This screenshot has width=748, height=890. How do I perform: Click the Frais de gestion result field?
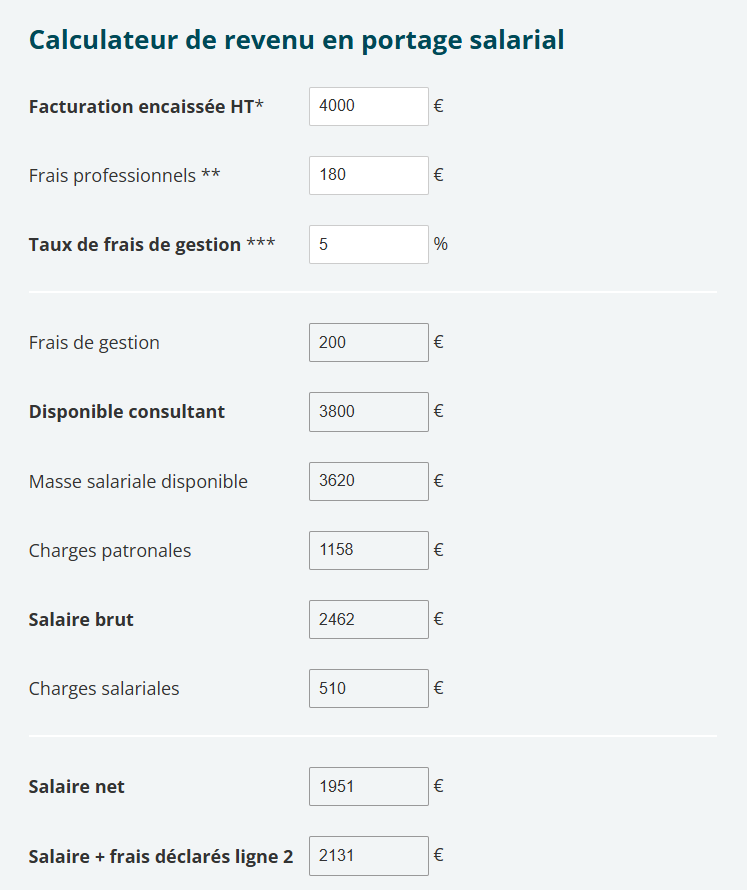pos(368,342)
